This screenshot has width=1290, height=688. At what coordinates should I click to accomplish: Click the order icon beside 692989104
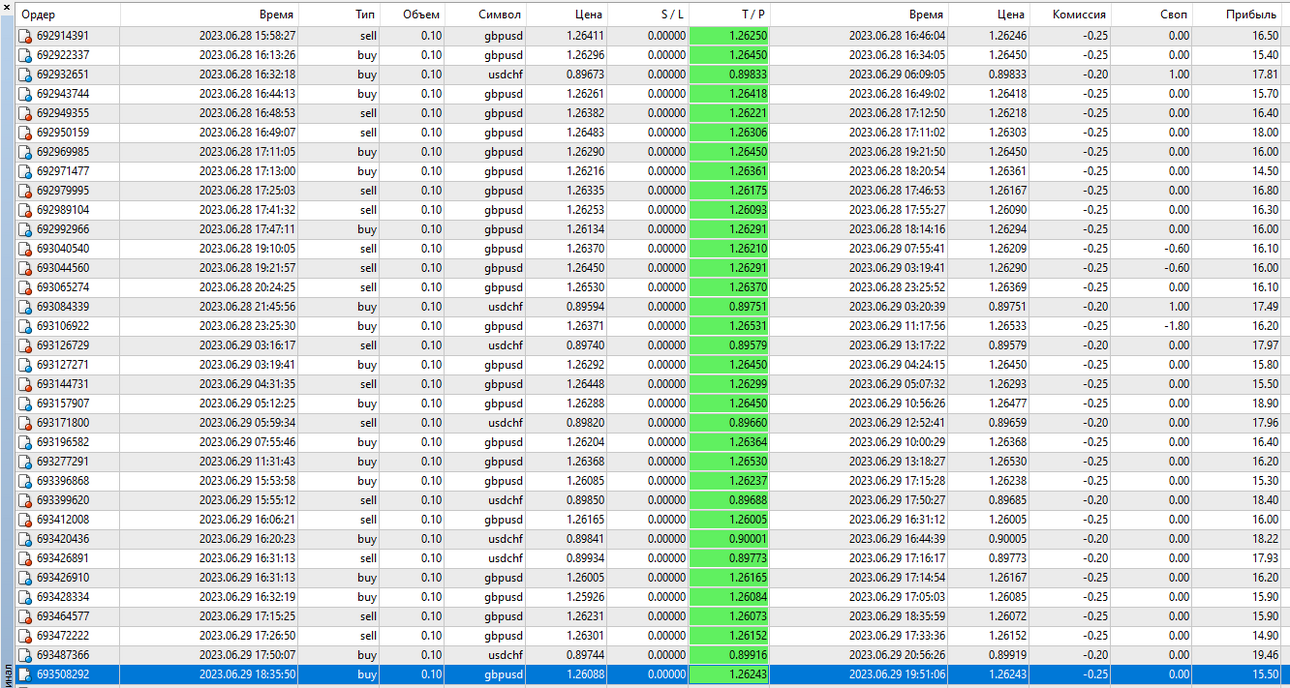pyautogui.click(x=25, y=210)
